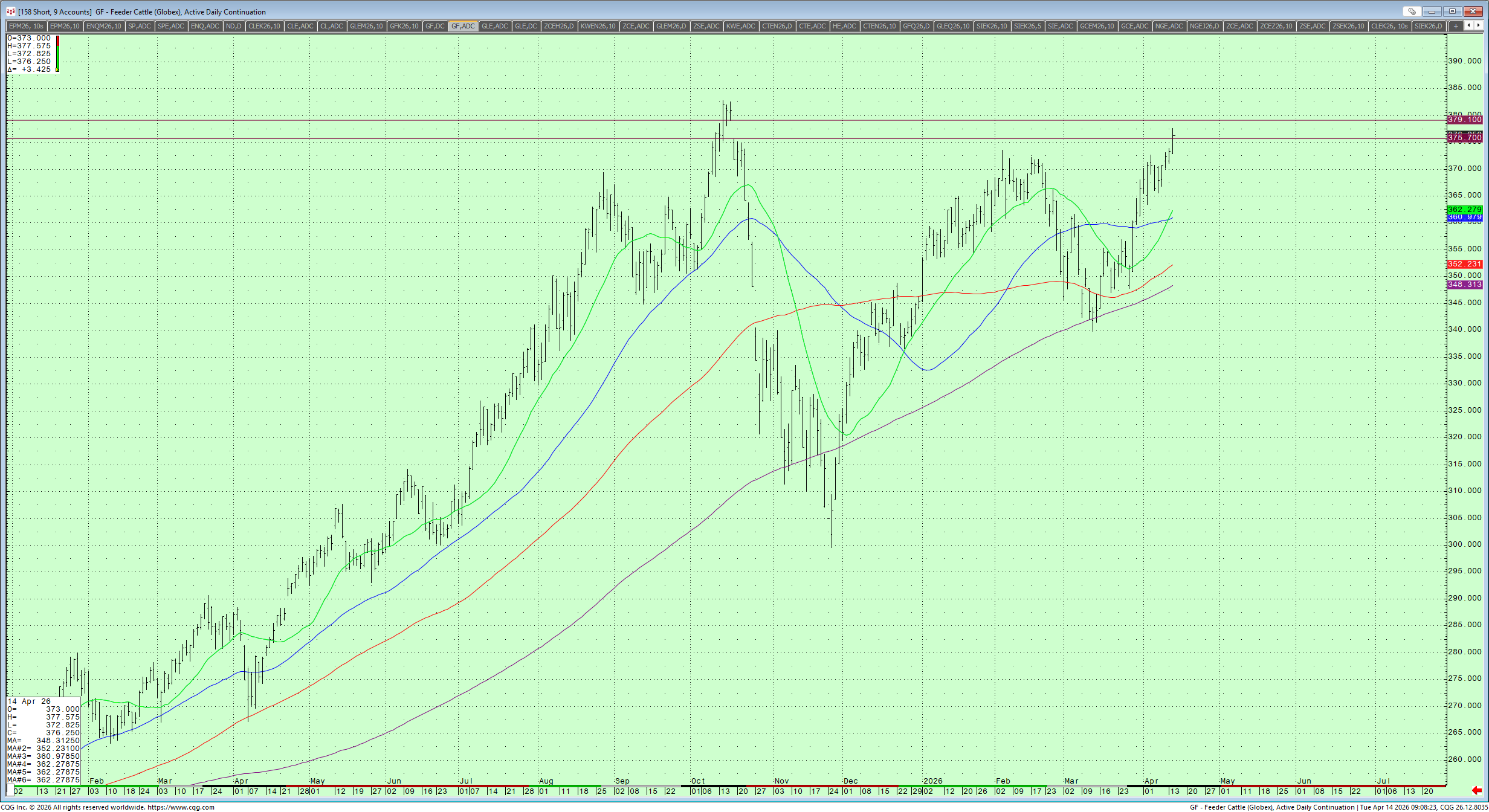Click the green 362.279 moving average label
The width and height of the screenshot is (1489, 812).
tap(1464, 209)
